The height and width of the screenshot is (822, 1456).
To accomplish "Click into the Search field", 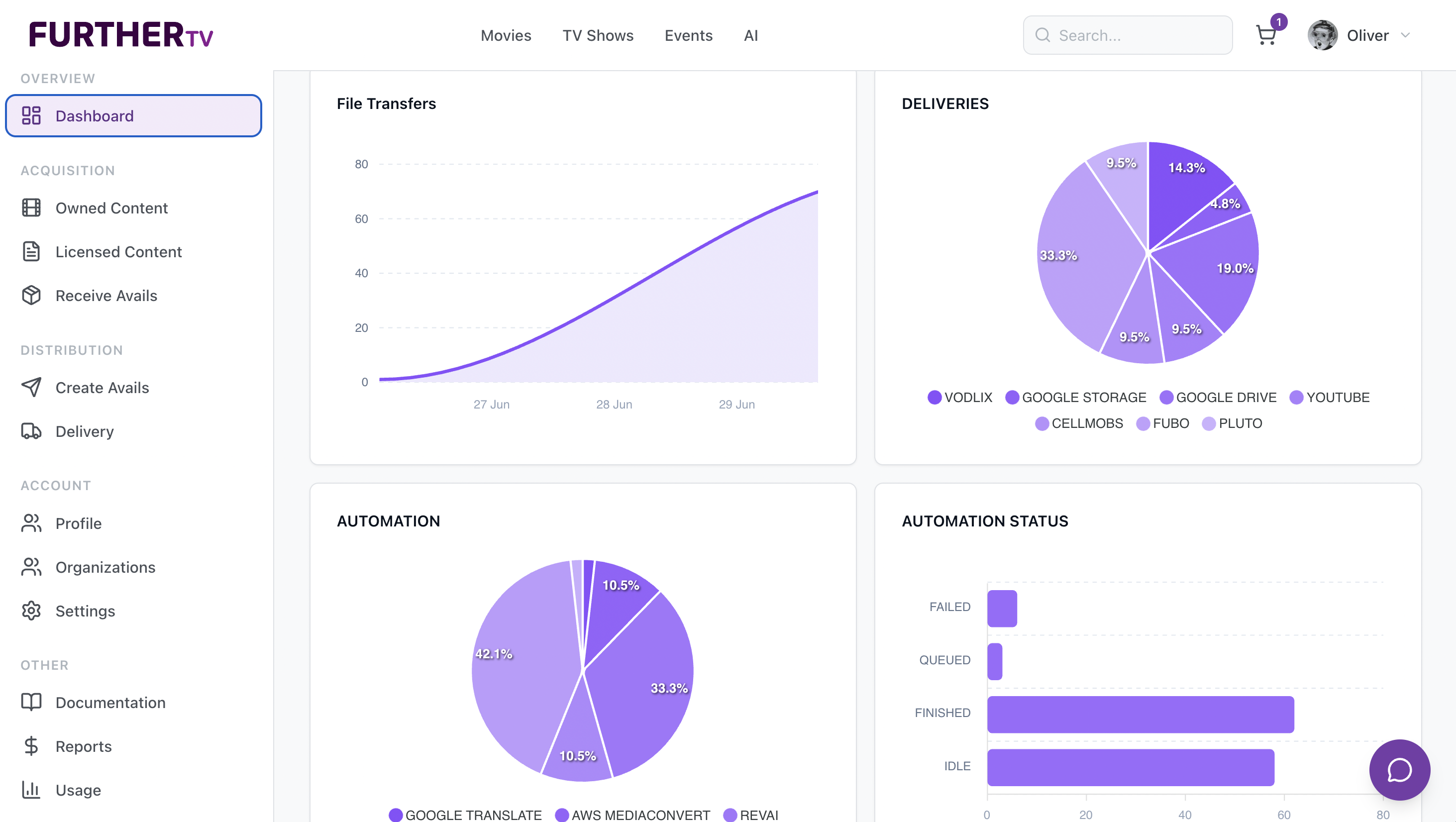I will 1127,35.
